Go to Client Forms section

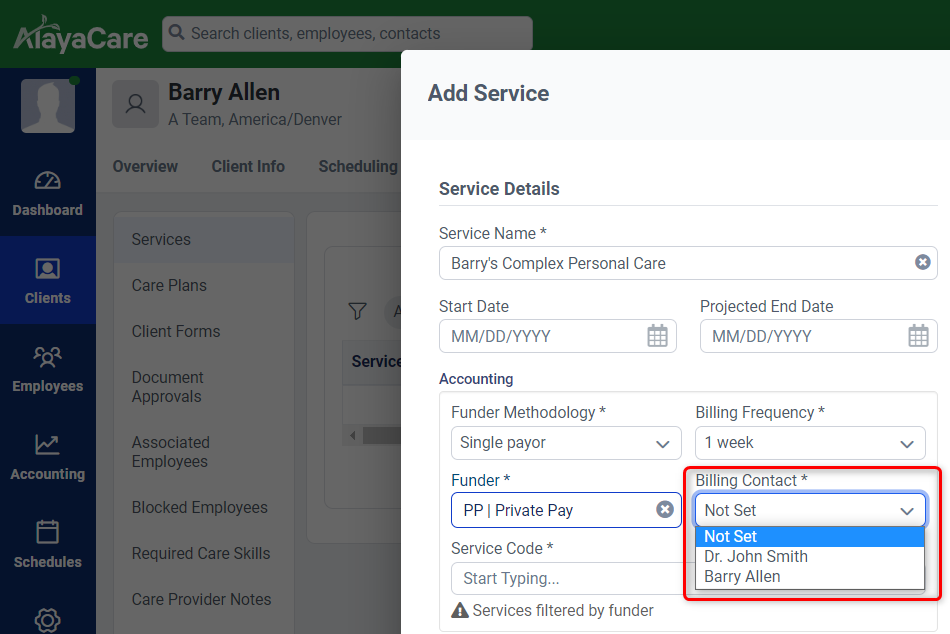click(176, 332)
